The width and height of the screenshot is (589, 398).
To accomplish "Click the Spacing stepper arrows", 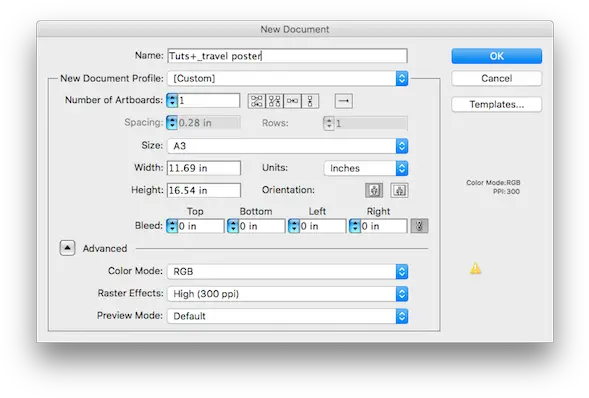I will pos(172,123).
